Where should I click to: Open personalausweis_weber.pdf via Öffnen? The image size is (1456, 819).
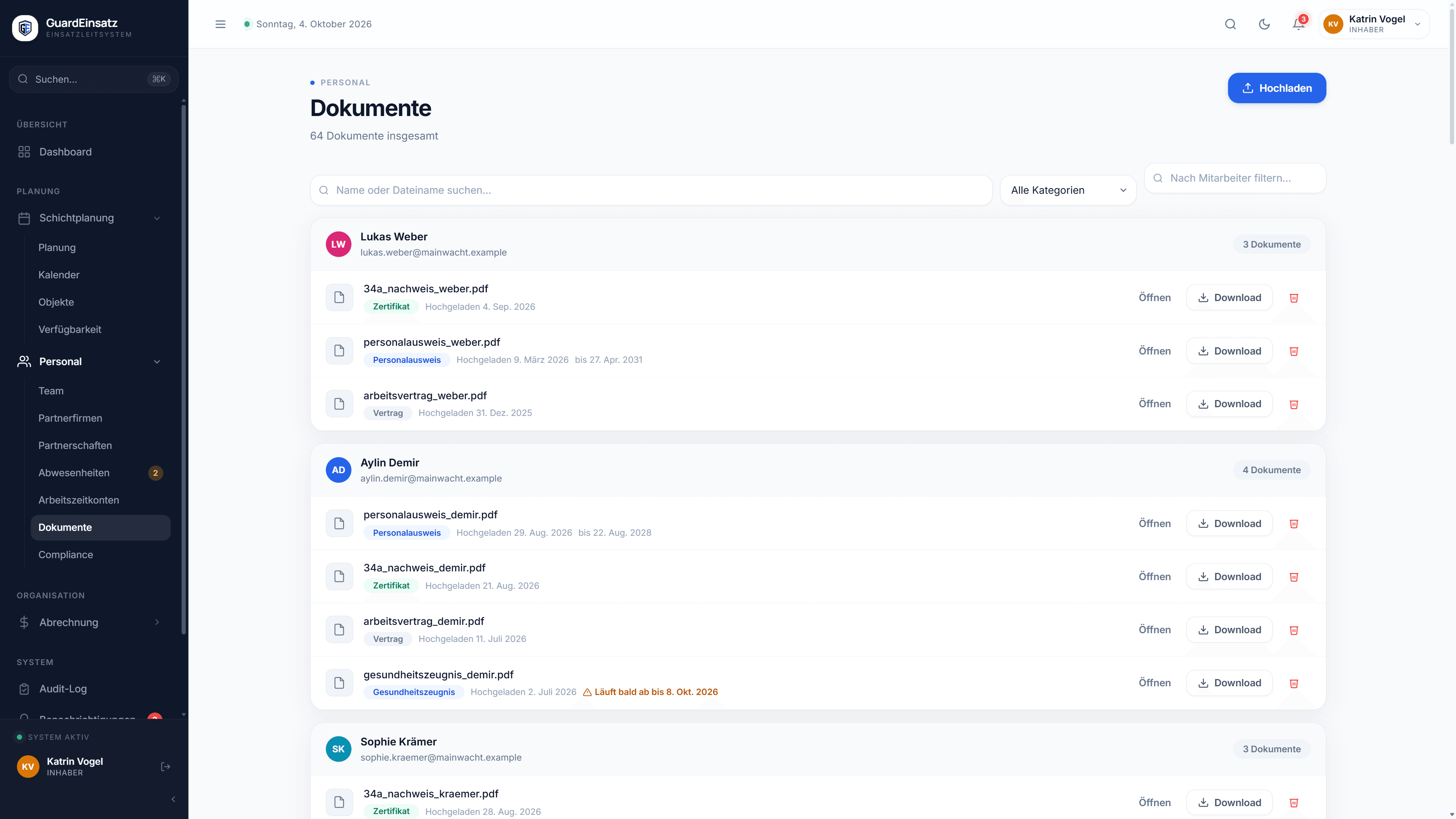pyautogui.click(x=1155, y=351)
